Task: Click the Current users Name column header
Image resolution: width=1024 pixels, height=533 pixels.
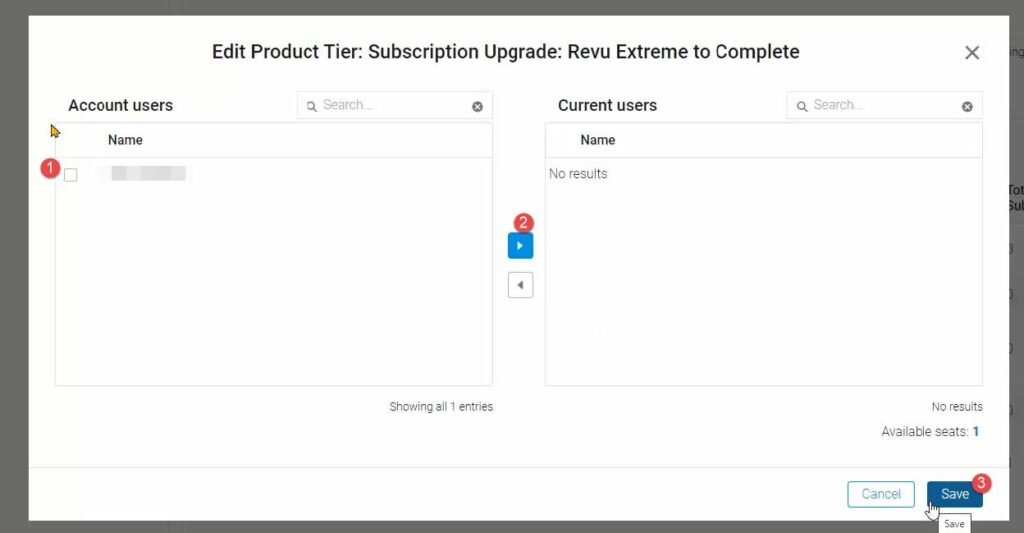Action: 598,140
